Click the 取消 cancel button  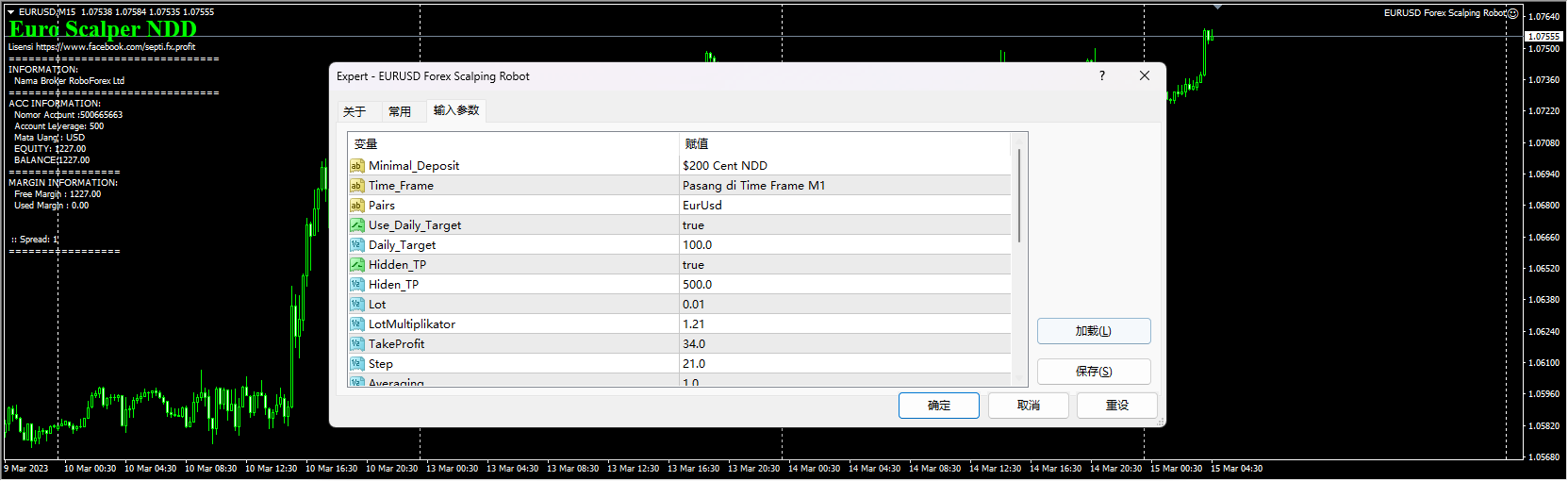tap(1029, 406)
